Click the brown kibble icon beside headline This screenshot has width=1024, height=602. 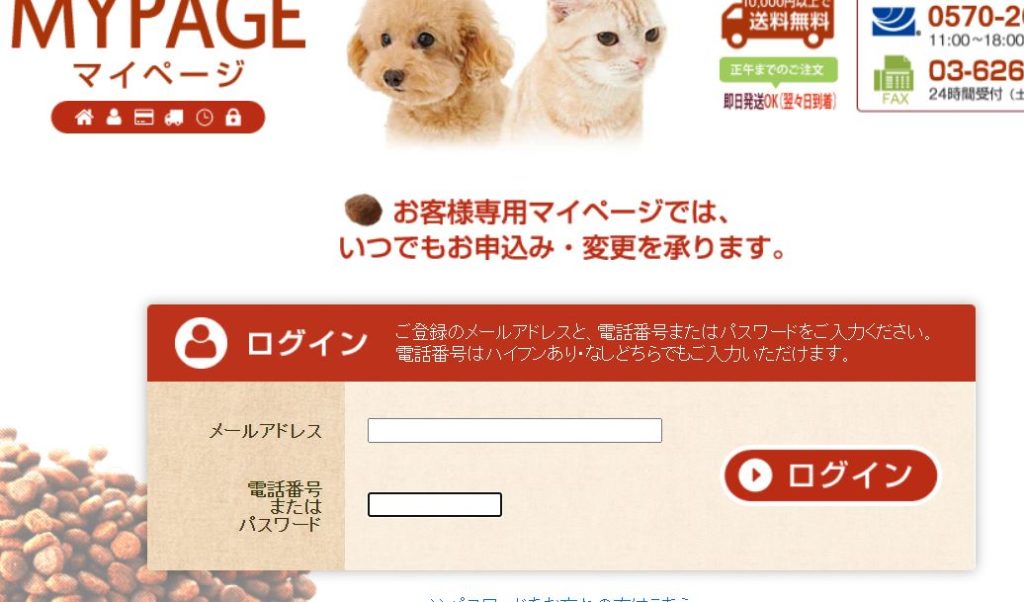(363, 210)
